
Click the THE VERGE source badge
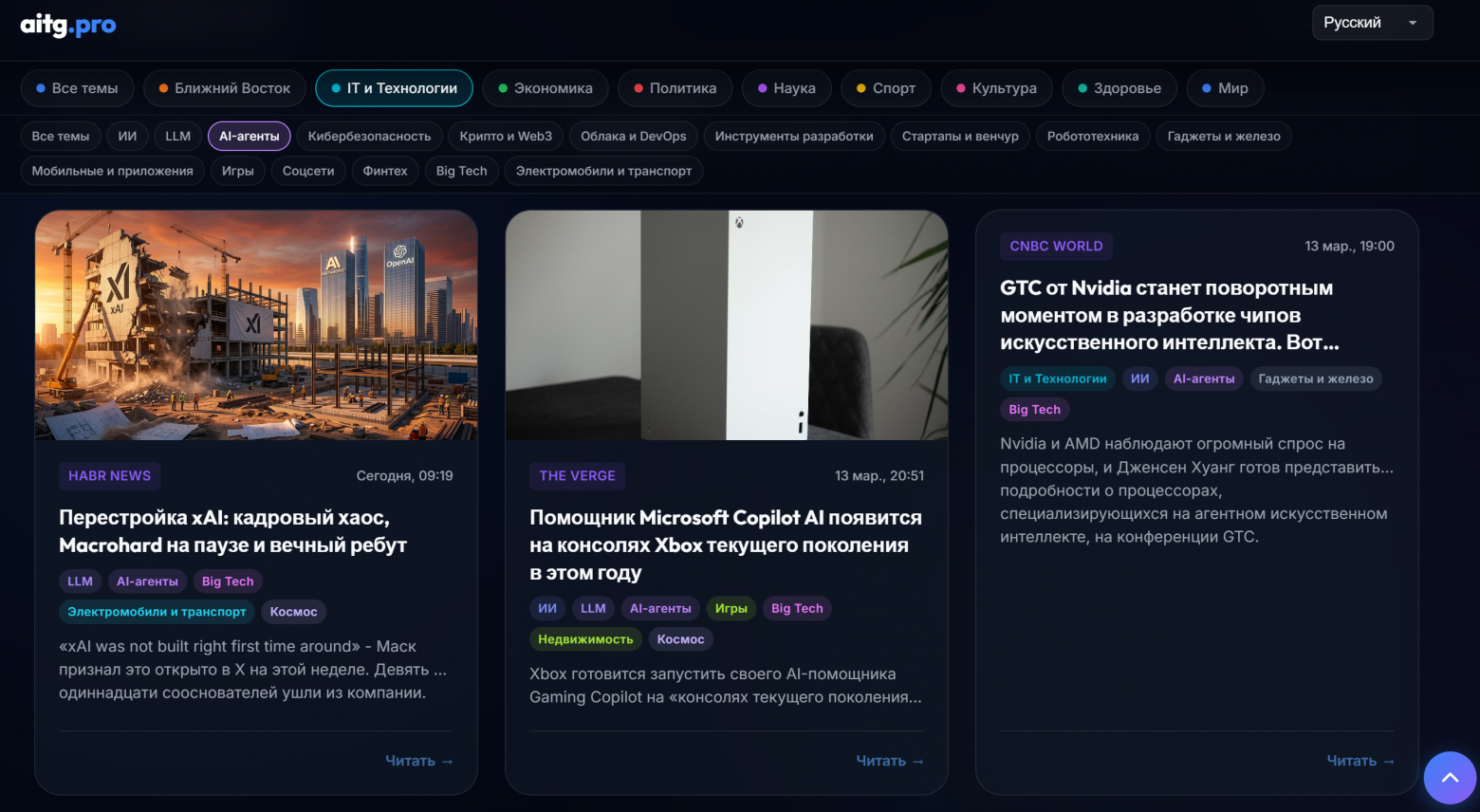(578, 476)
